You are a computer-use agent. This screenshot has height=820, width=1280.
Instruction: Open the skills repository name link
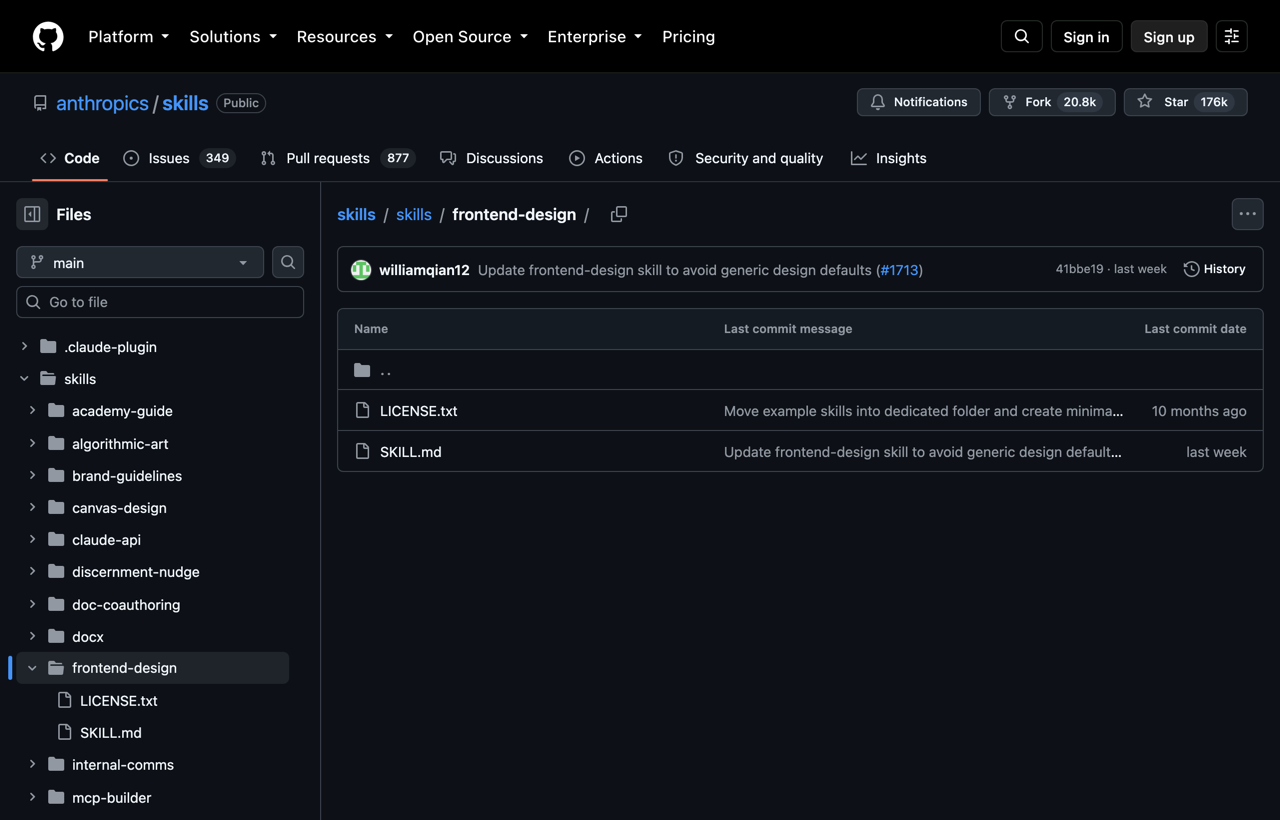[x=185, y=103]
